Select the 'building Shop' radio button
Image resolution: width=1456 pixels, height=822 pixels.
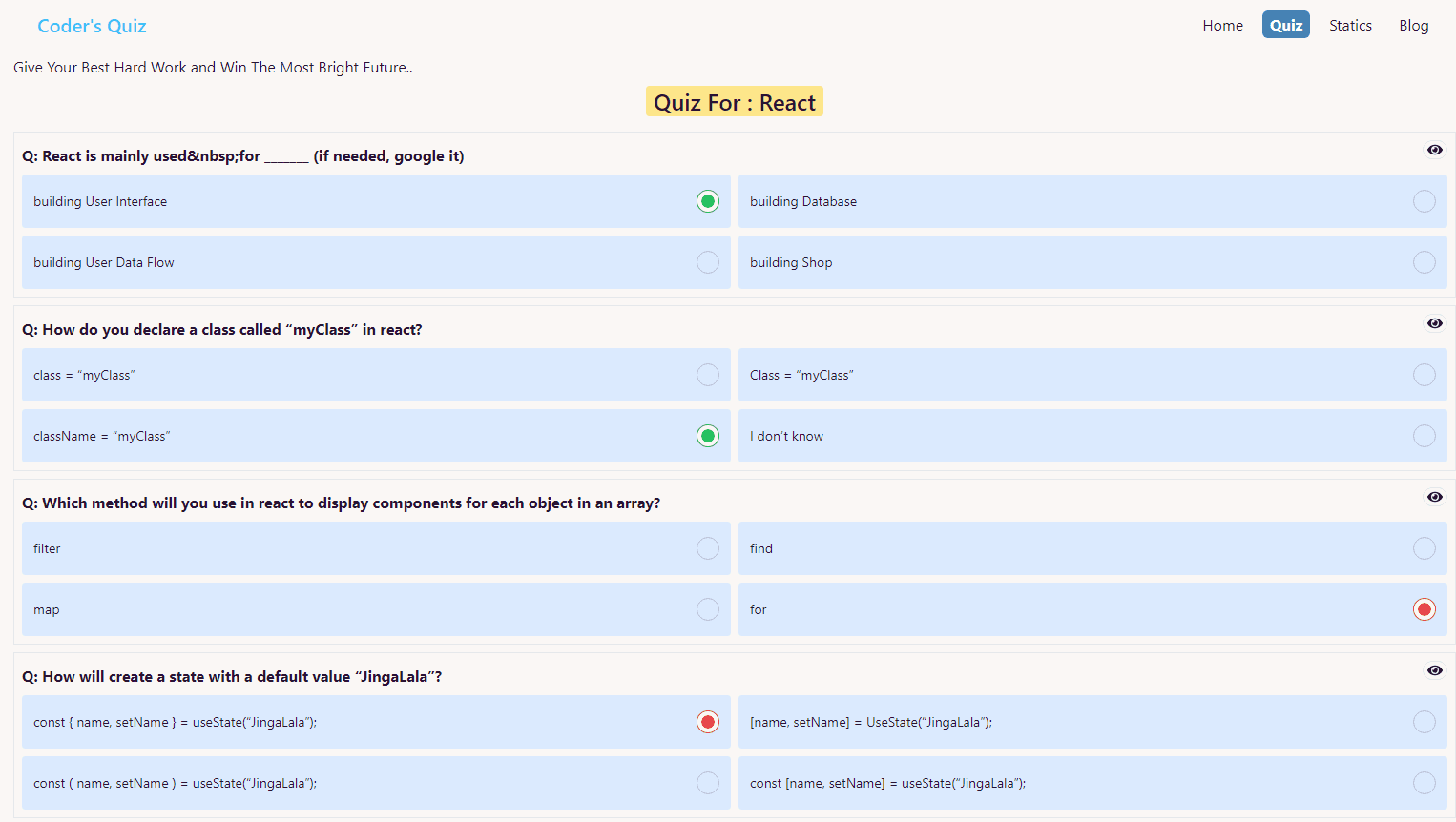point(1424,262)
